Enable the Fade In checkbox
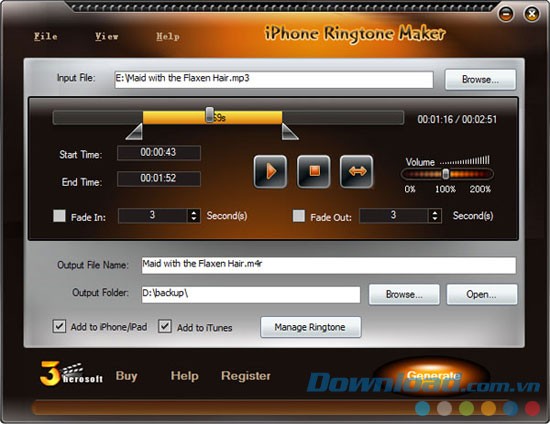 [x=59, y=216]
